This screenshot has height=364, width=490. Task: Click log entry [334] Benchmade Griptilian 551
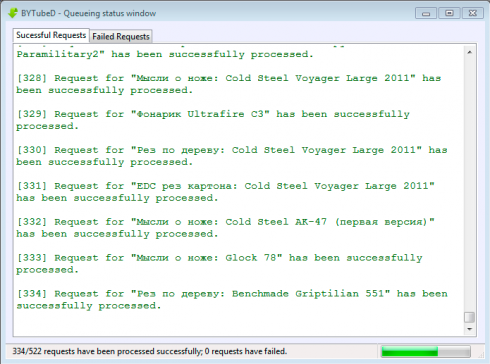pos(232,300)
